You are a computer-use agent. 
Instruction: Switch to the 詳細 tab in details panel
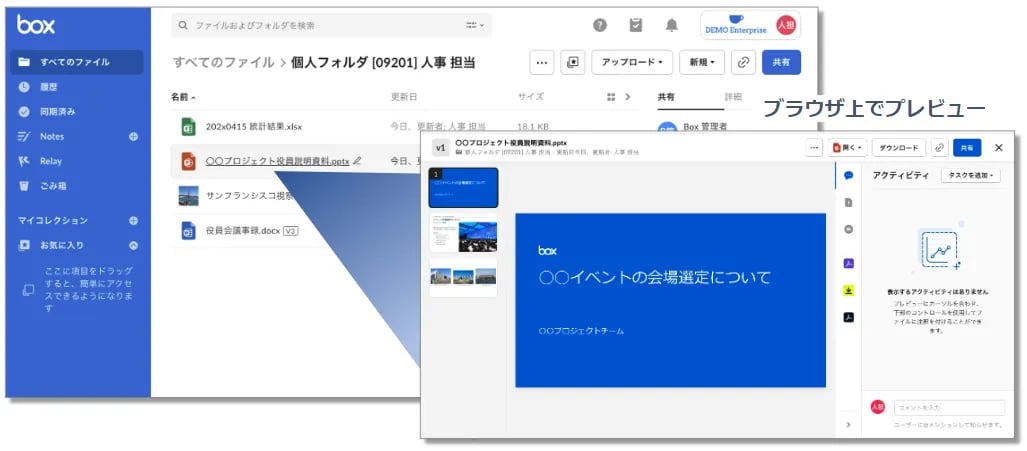pyautogui.click(x=734, y=97)
